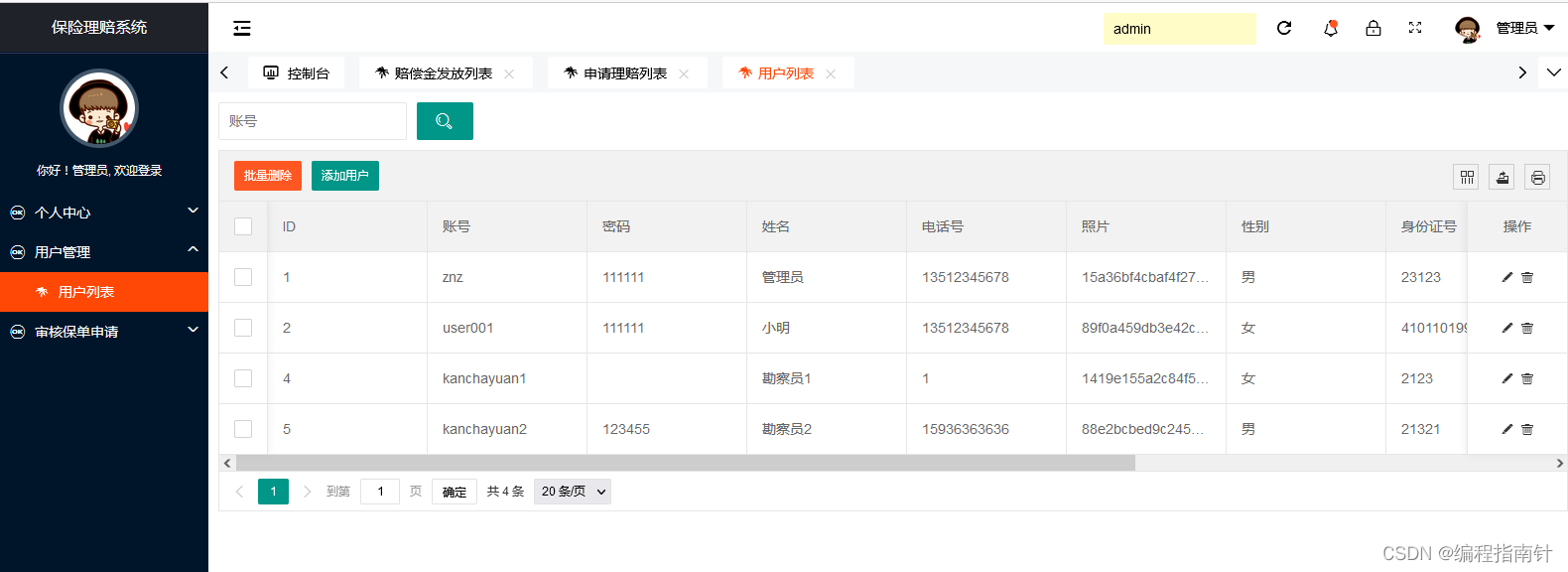Click the refresh icon in top bar
The height and width of the screenshot is (572, 1568).
pyautogui.click(x=1284, y=28)
